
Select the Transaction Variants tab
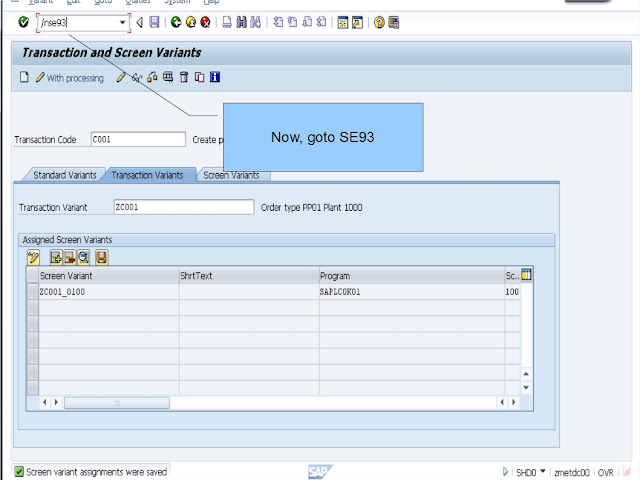point(147,175)
